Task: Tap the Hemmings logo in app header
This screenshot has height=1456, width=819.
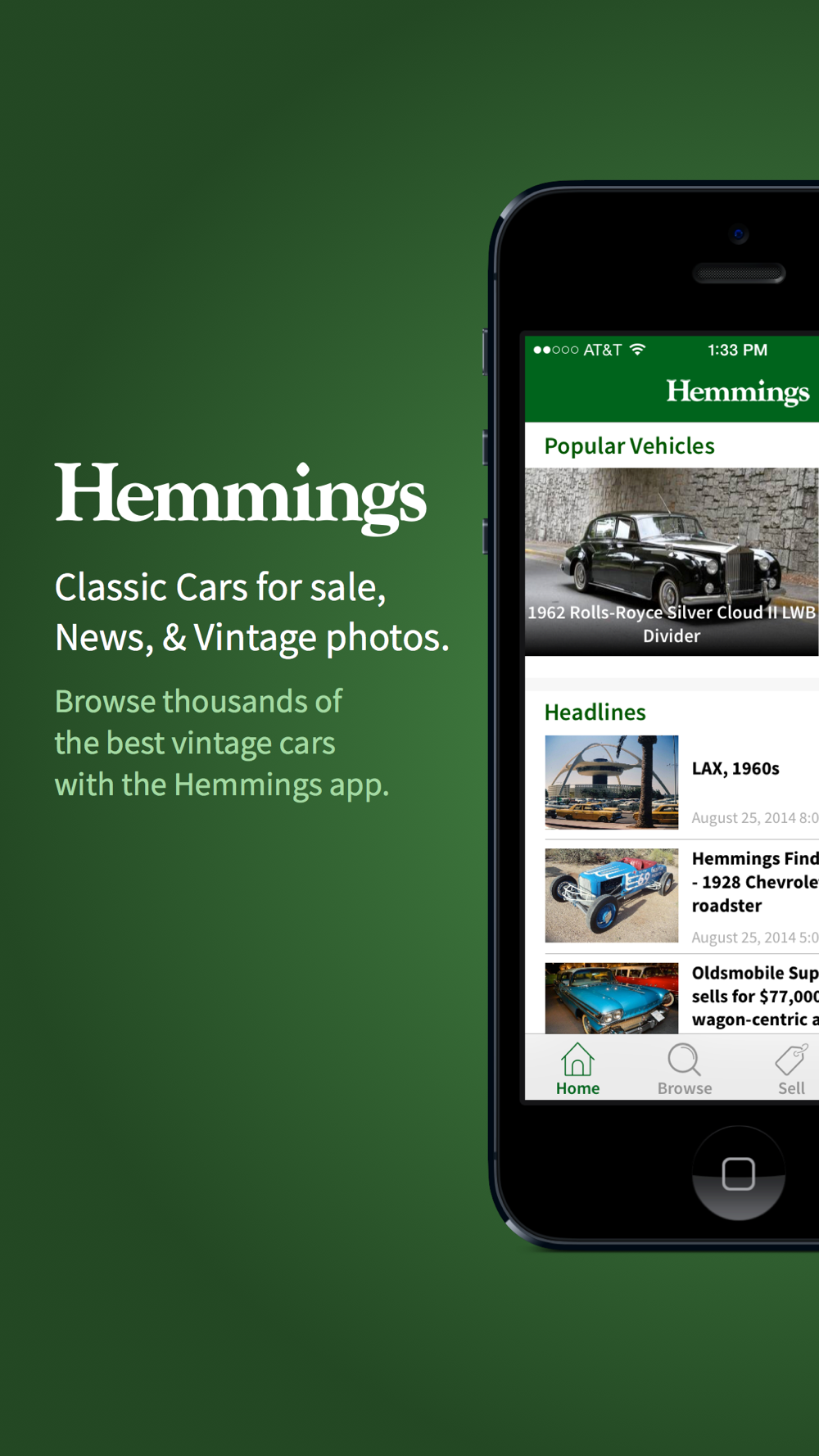Action: 737,392
